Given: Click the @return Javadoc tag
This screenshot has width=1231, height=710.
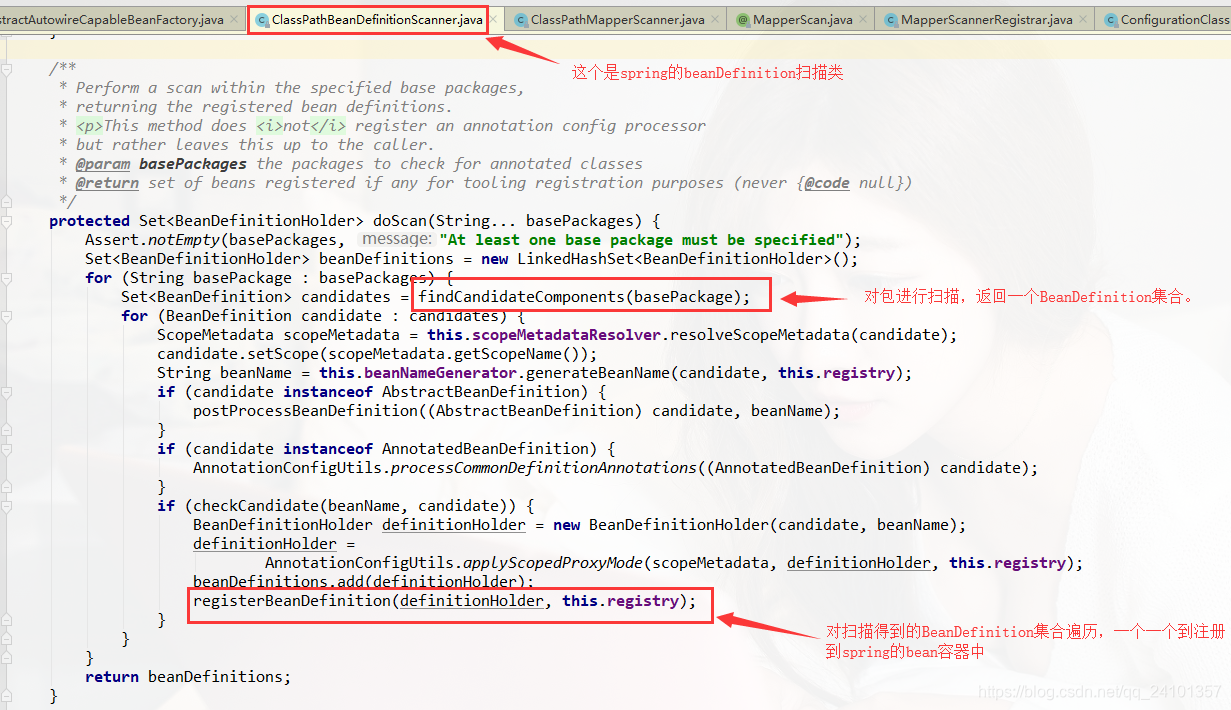Looking at the screenshot, I should (x=107, y=183).
